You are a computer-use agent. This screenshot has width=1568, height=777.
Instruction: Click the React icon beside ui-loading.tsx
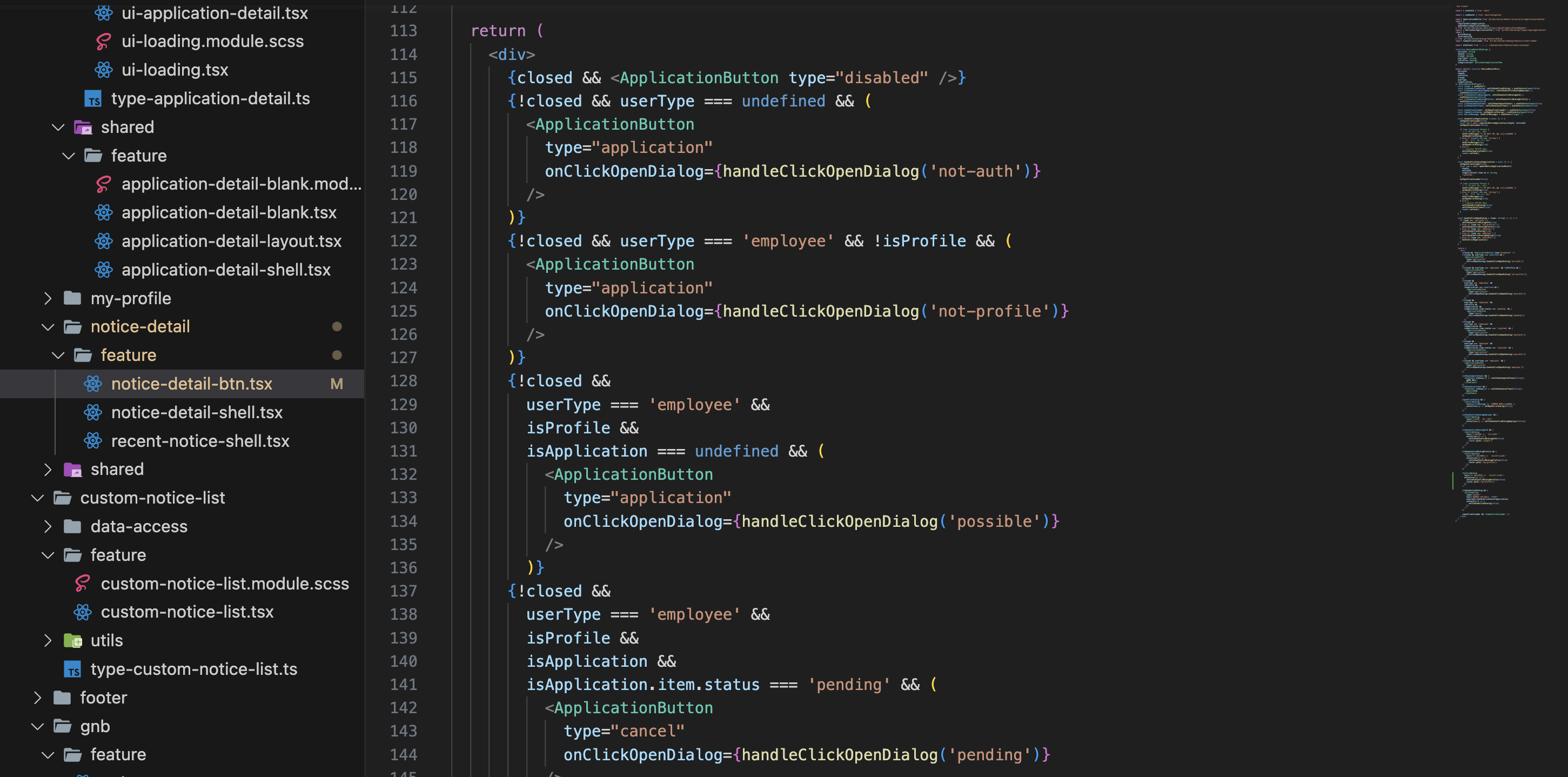tap(104, 70)
